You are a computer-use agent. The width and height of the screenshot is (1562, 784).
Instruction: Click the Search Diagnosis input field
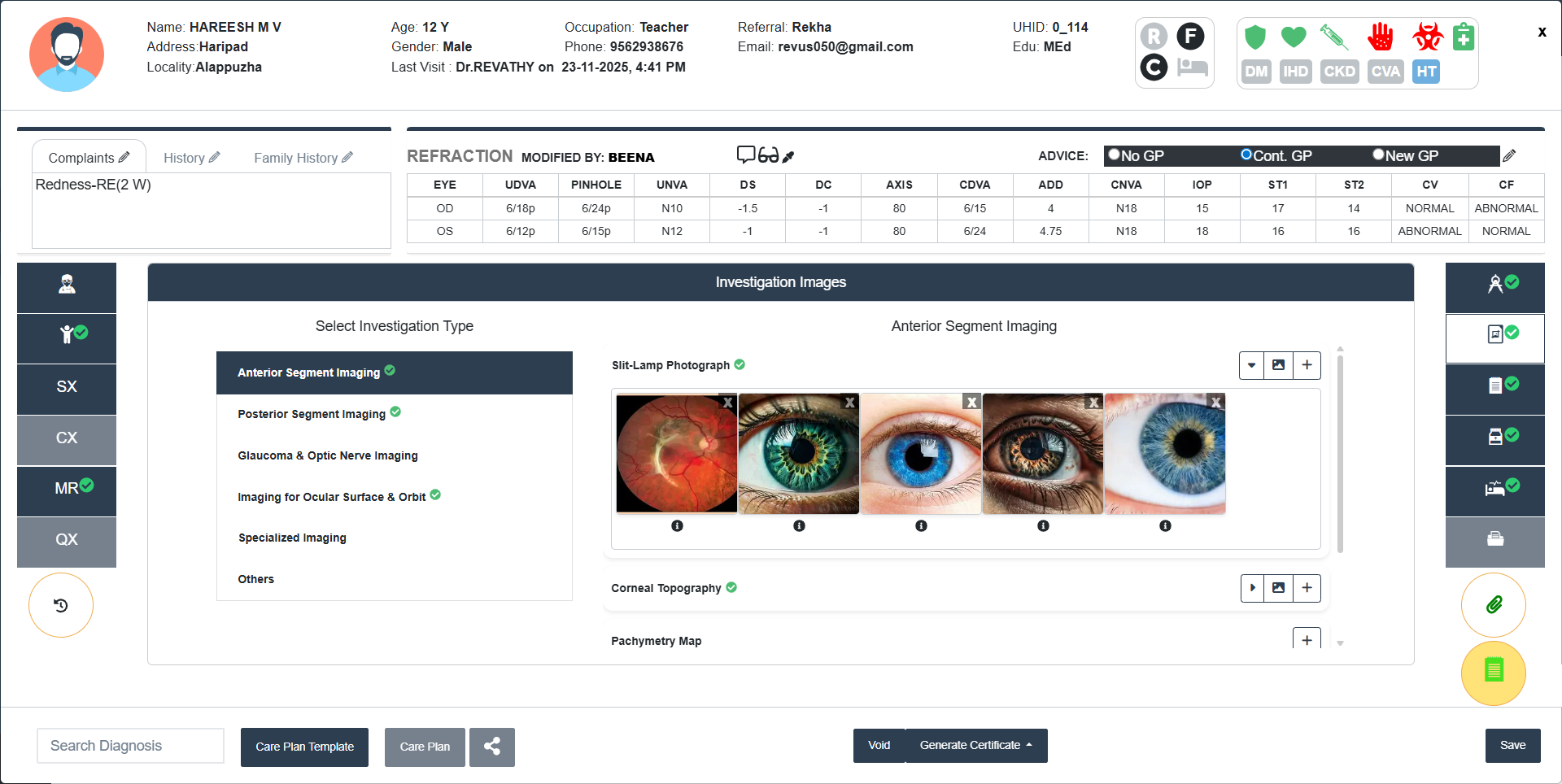(x=130, y=746)
